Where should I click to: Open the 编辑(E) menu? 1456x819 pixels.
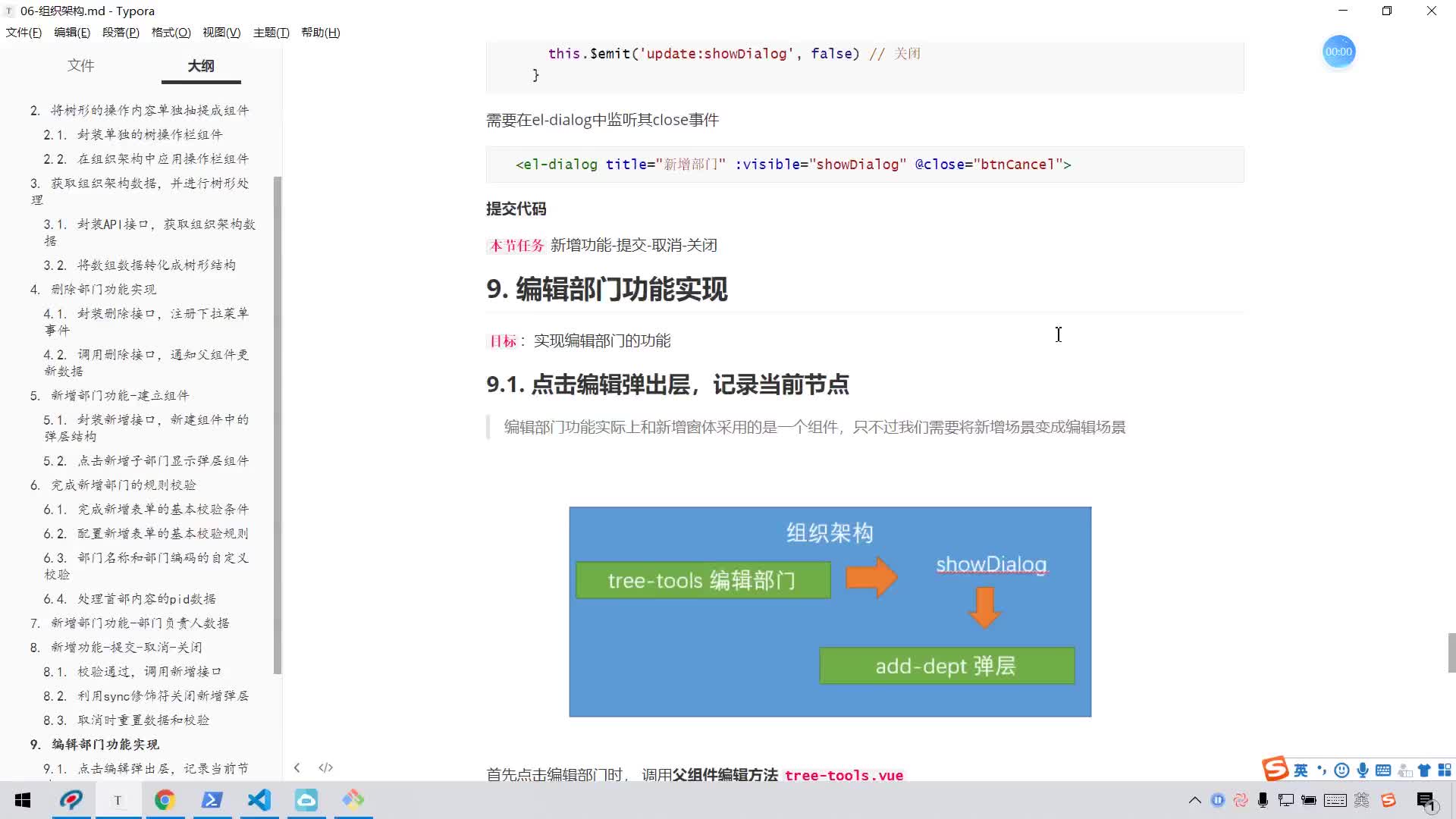pos(72,33)
